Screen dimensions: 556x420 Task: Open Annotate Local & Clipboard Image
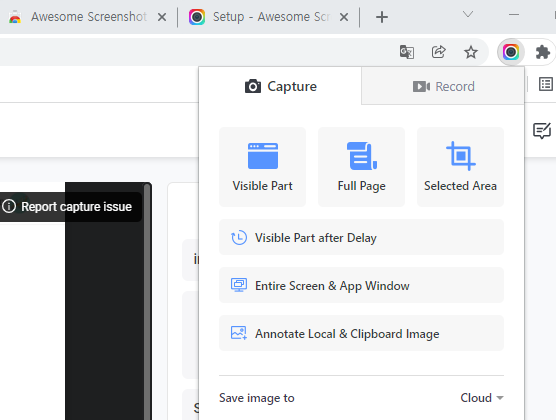click(x=361, y=333)
